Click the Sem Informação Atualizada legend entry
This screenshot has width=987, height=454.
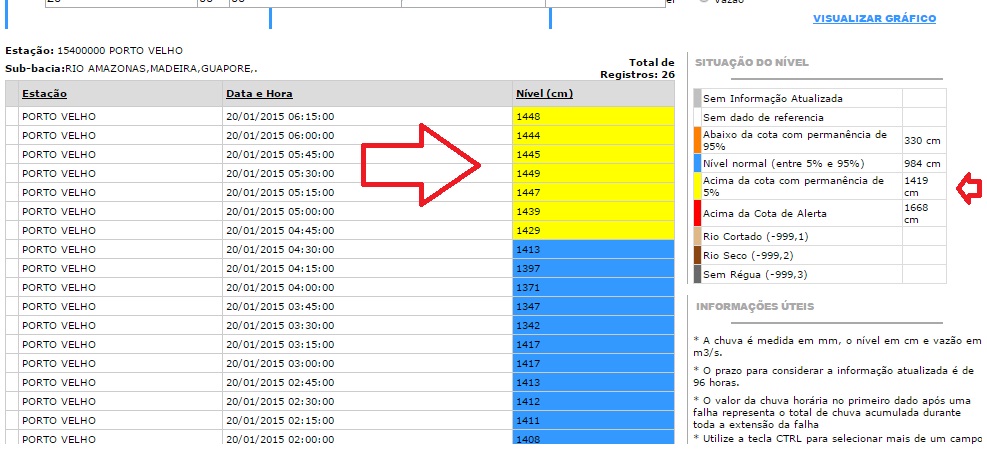click(x=772, y=99)
